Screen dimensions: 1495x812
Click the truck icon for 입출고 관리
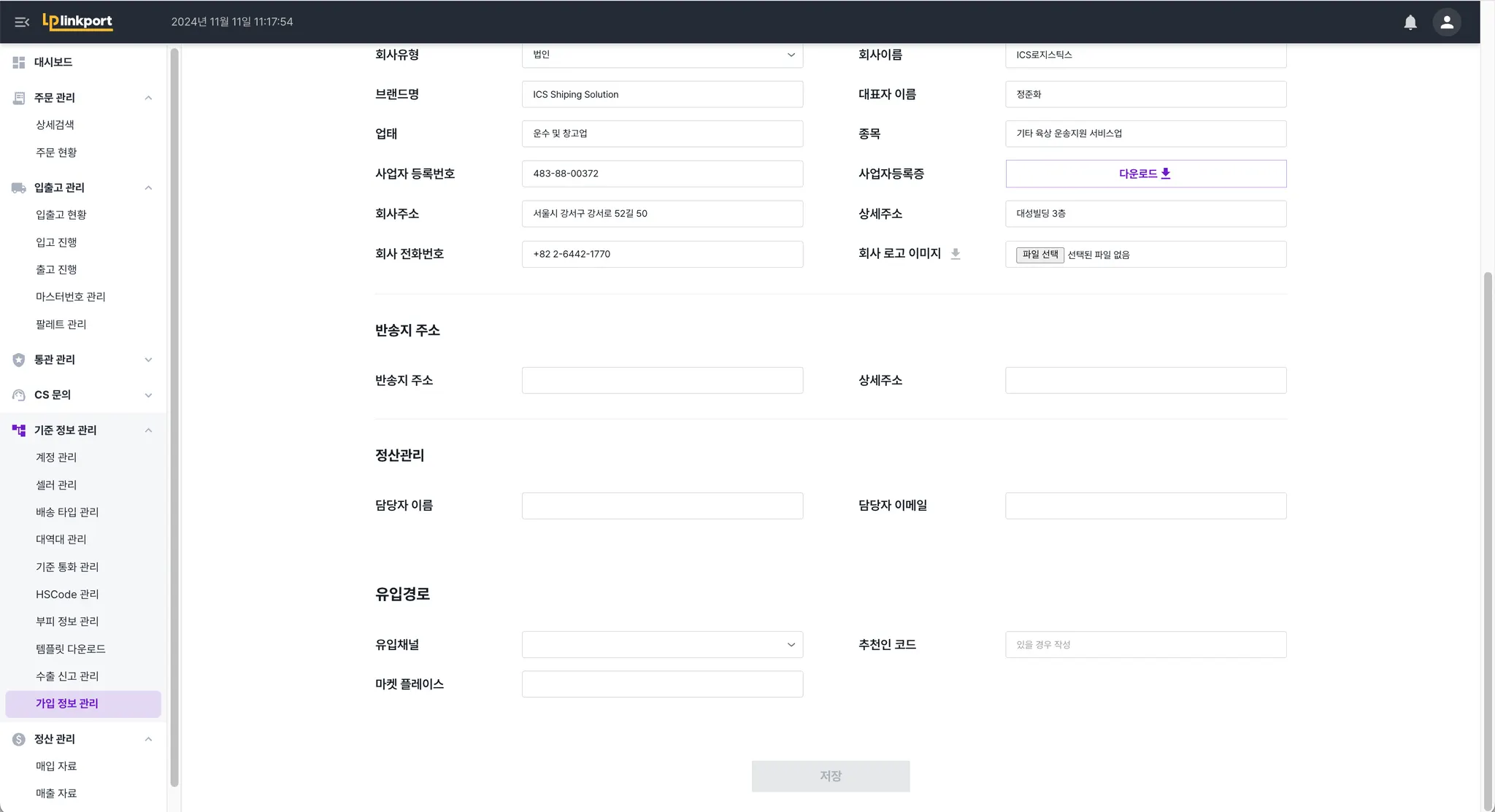pos(19,187)
